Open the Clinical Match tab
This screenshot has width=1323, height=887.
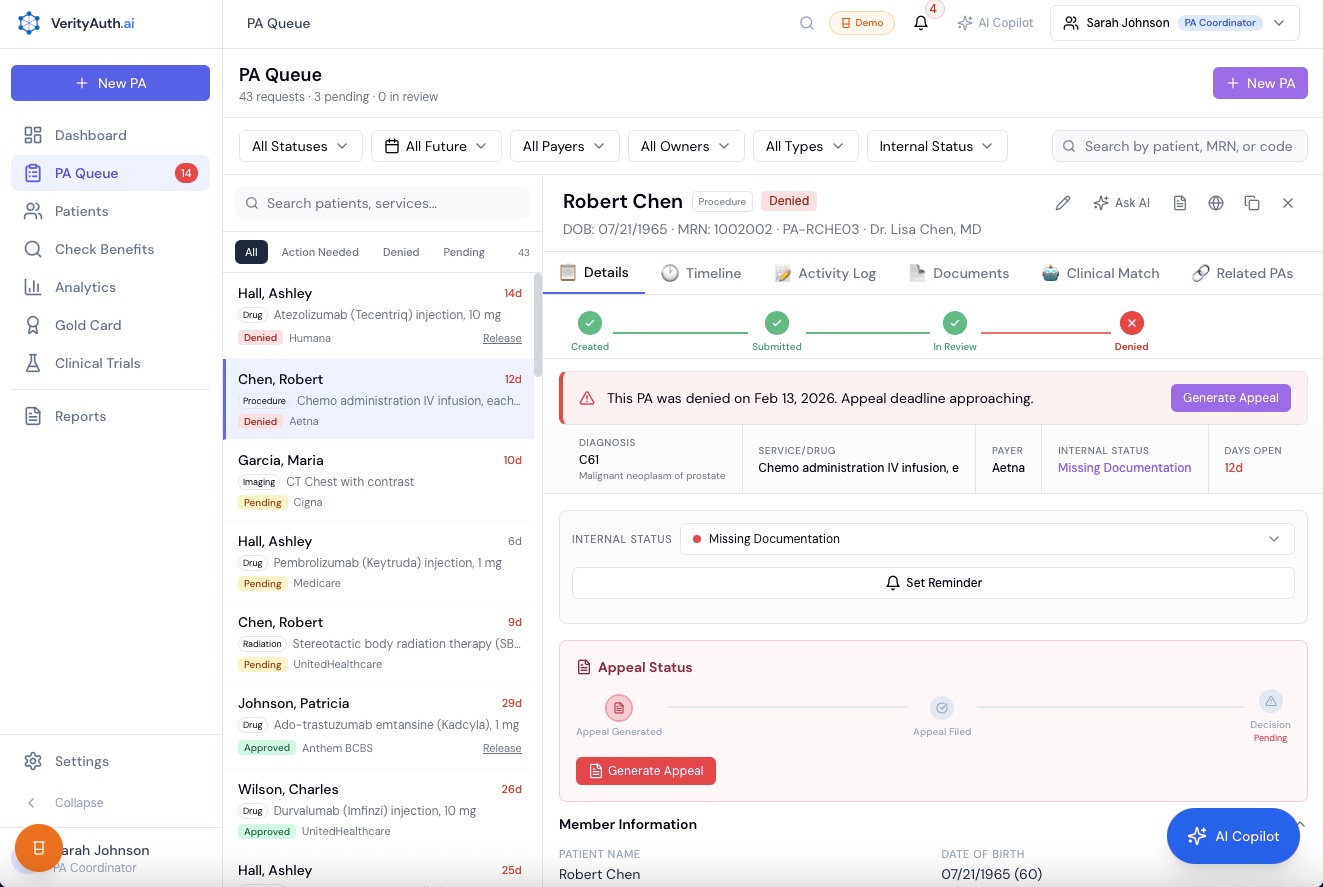(x=1100, y=273)
